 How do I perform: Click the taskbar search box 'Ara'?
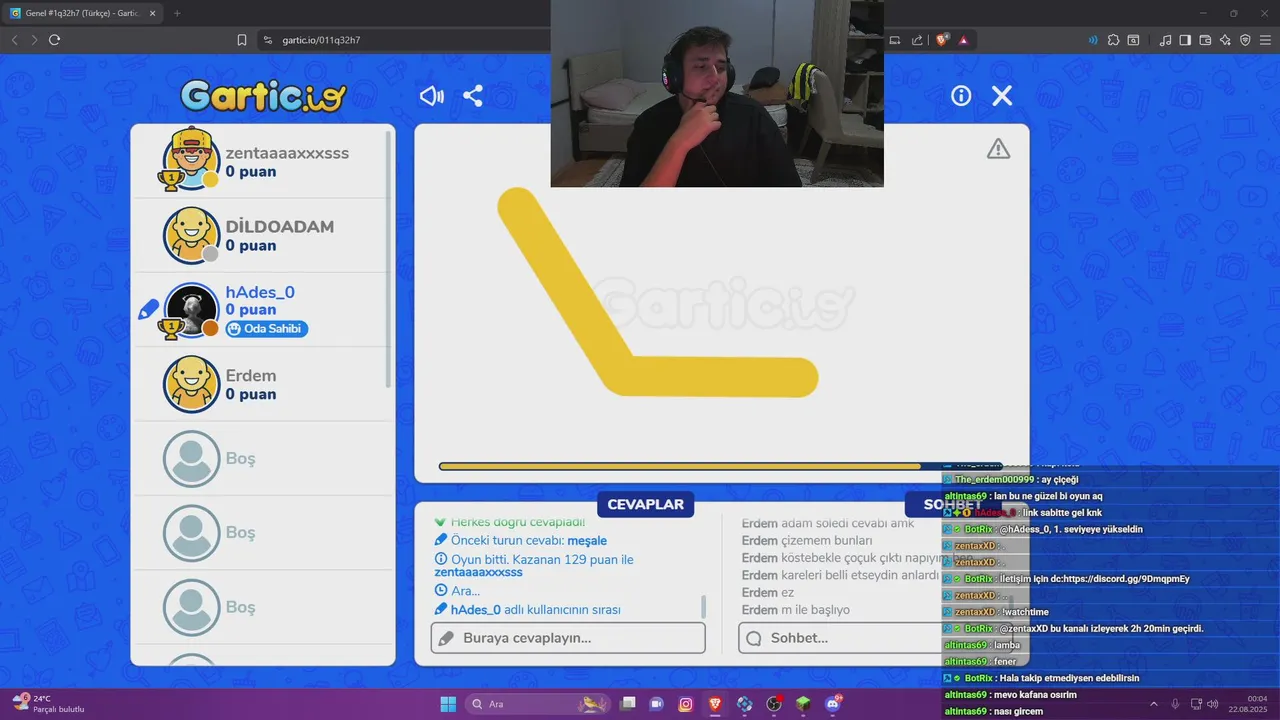tap(537, 704)
